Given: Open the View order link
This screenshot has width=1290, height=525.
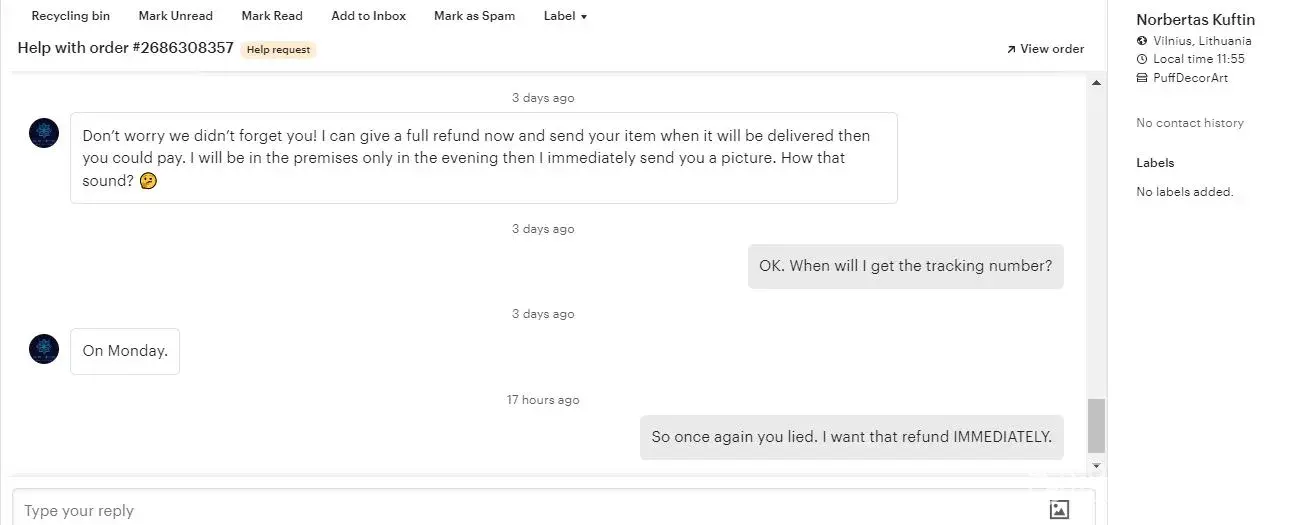Looking at the screenshot, I should tap(1045, 49).
